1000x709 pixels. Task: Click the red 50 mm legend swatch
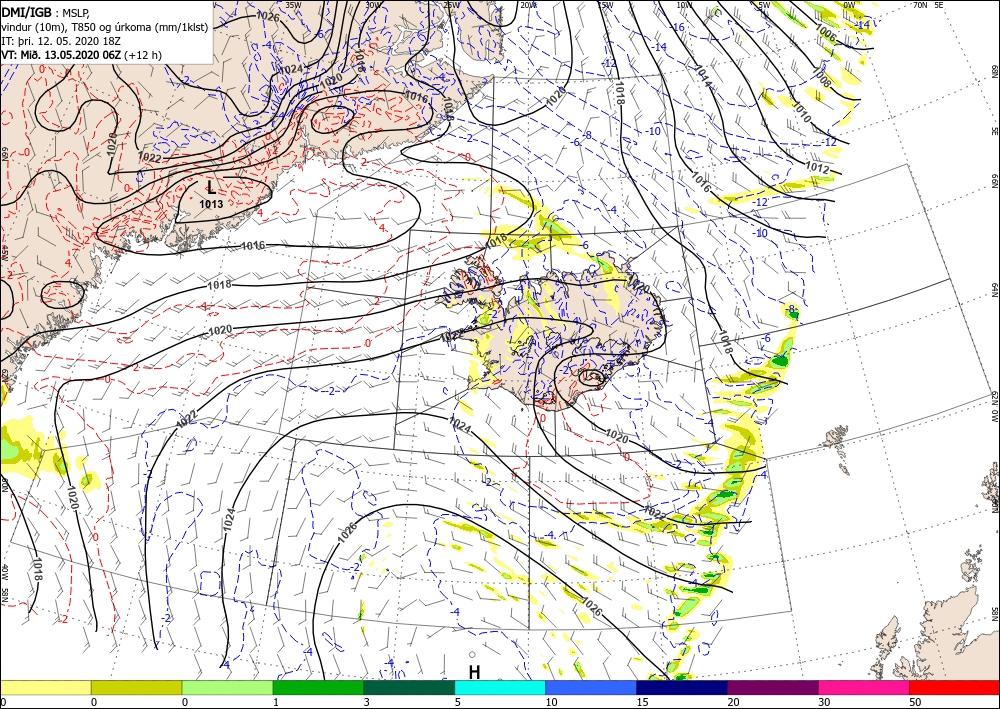click(x=954, y=687)
